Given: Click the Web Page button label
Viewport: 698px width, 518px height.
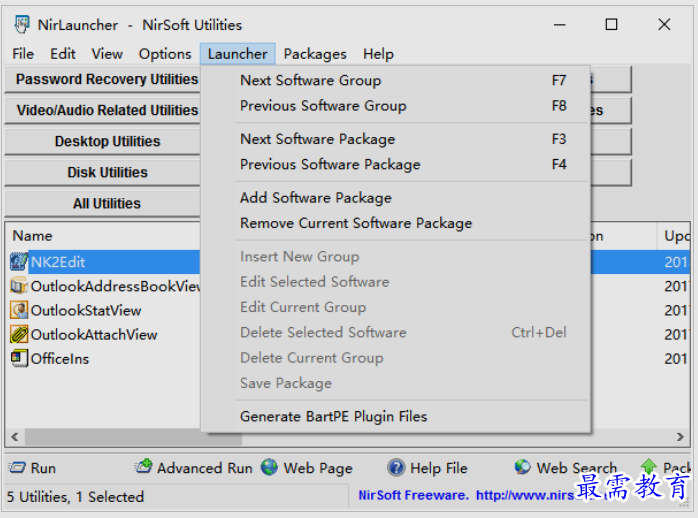Looking at the screenshot, I should pyautogui.click(x=318, y=468).
